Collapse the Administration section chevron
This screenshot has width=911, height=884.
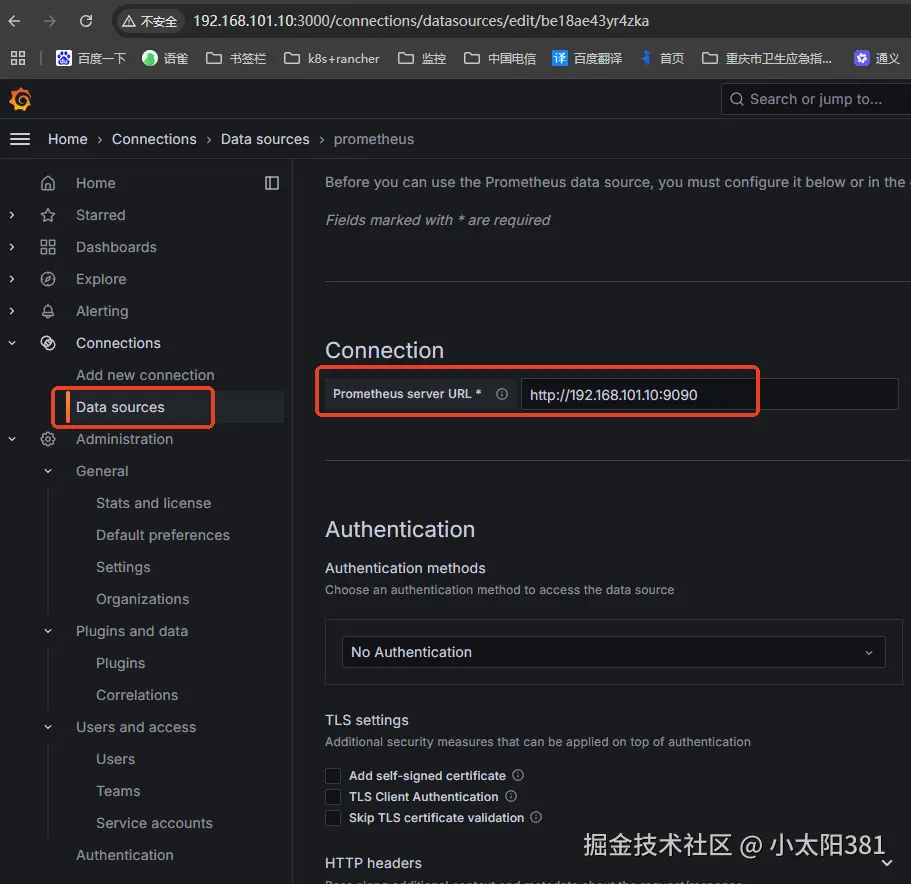[12, 439]
